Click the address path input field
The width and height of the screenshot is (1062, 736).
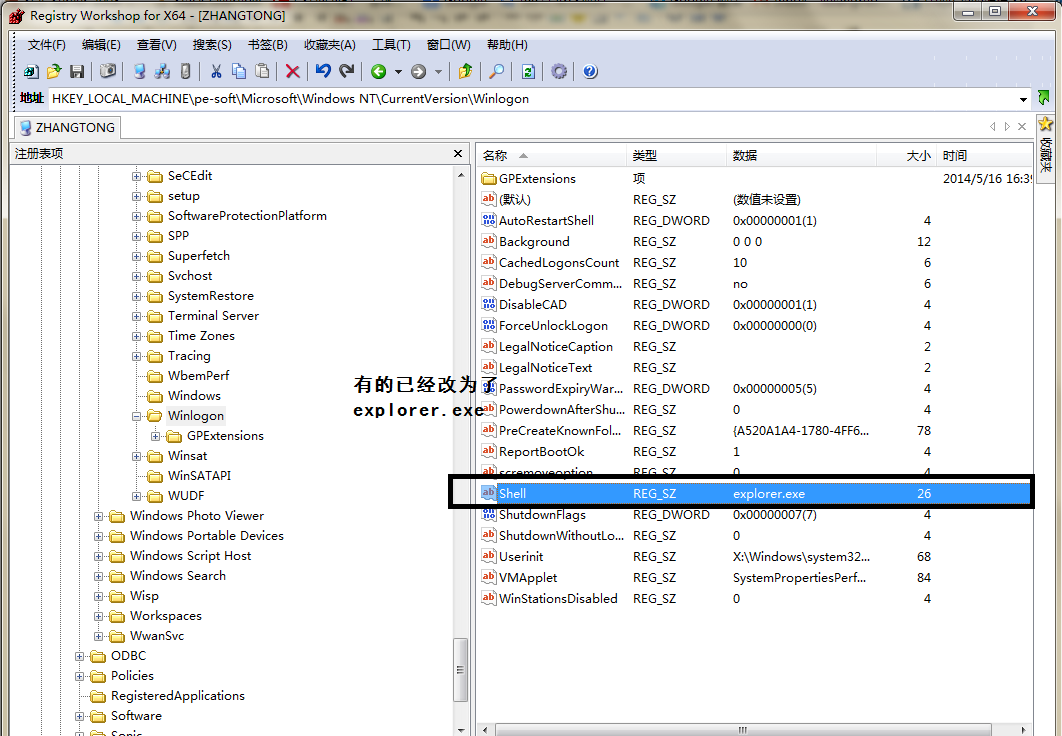(x=532, y=99)
